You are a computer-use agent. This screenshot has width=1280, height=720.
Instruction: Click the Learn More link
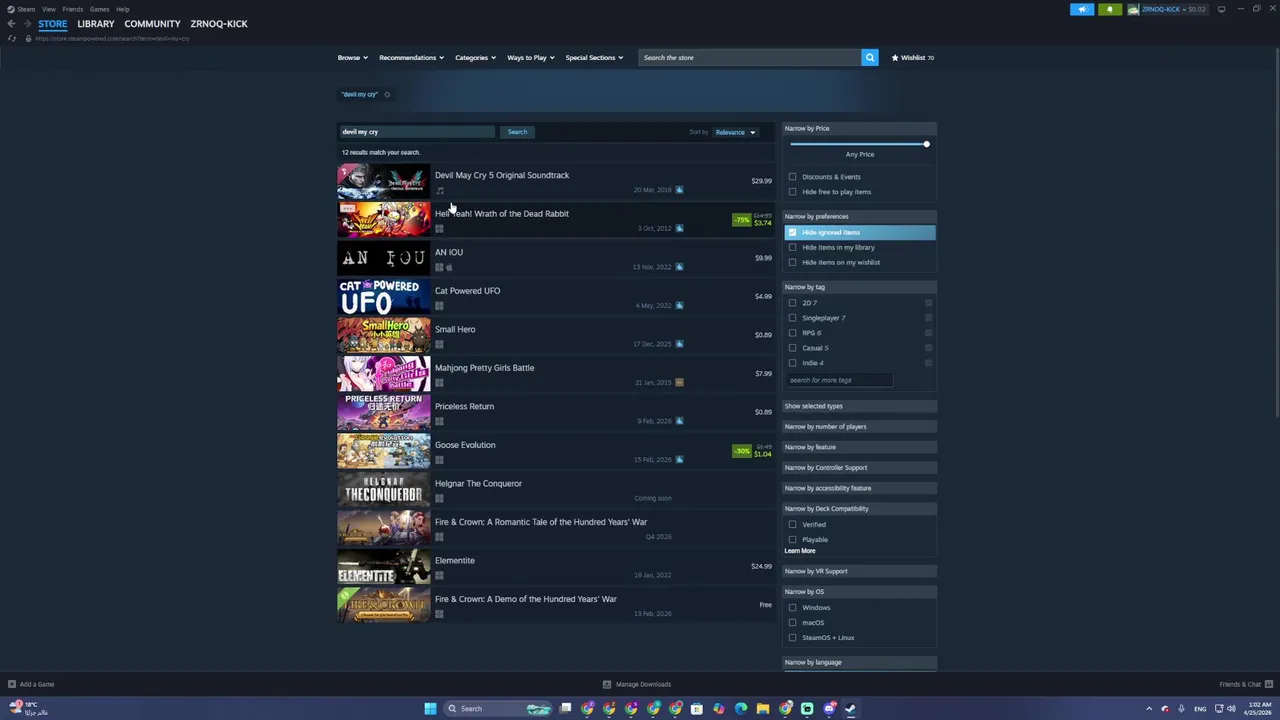pos(800,551)
